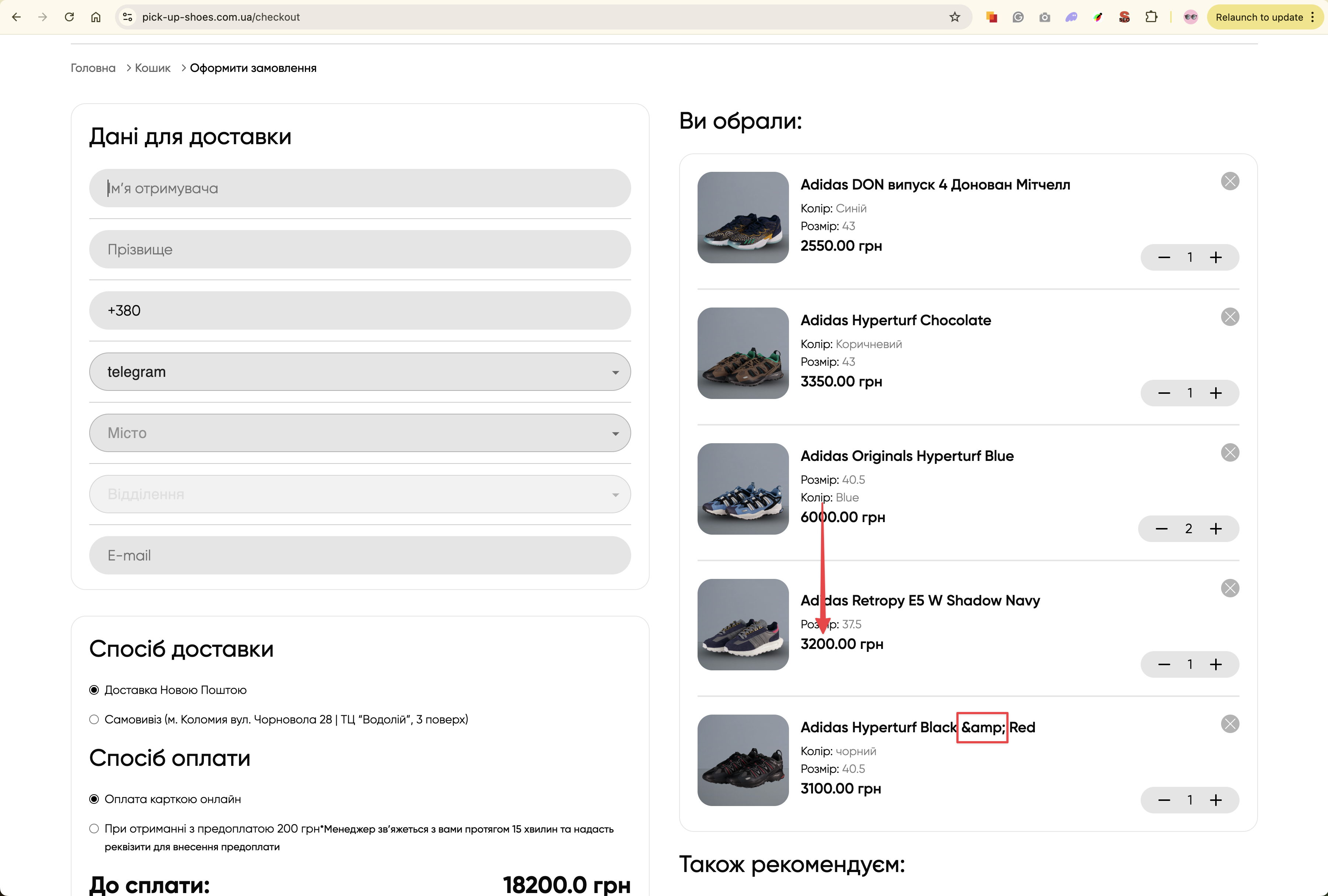Focus the Прізвище input field
Image resolution: width=1328 pixels, height=896 pixels.
(360, 250)
